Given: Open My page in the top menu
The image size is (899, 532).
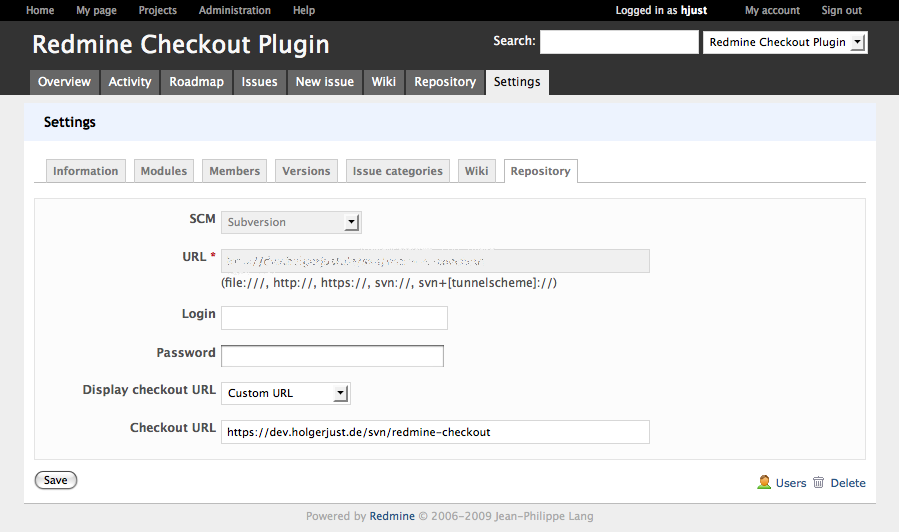Looking at the screenshot, I should coord(96,10).
